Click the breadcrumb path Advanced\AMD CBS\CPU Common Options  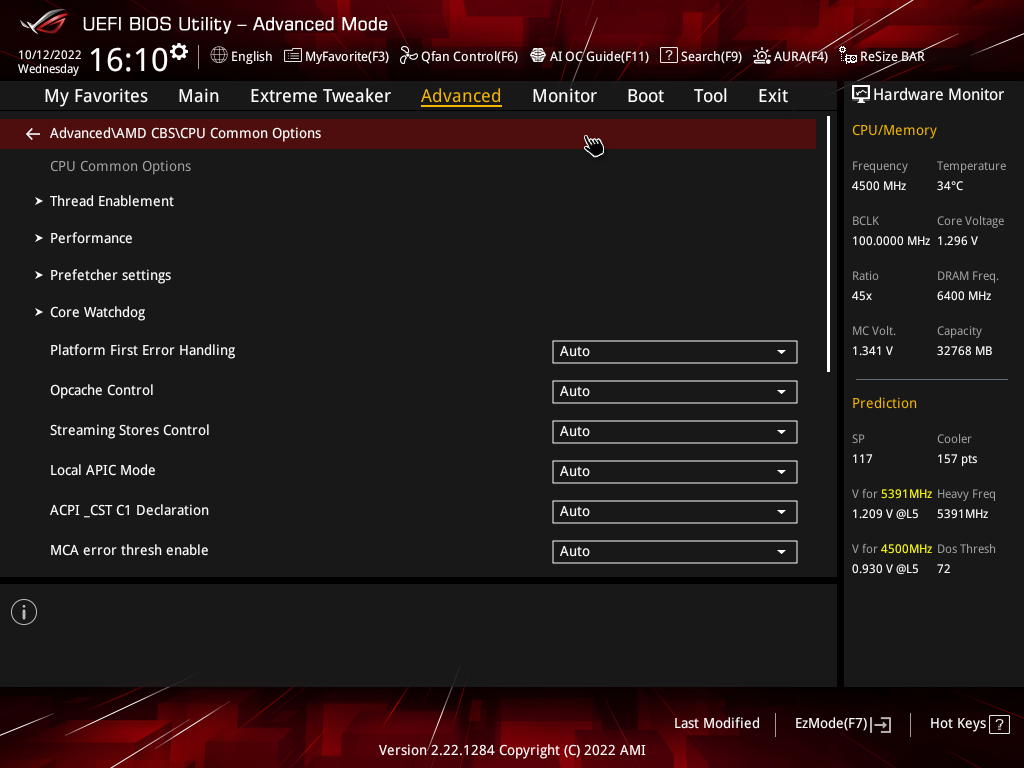click(185, 133)
